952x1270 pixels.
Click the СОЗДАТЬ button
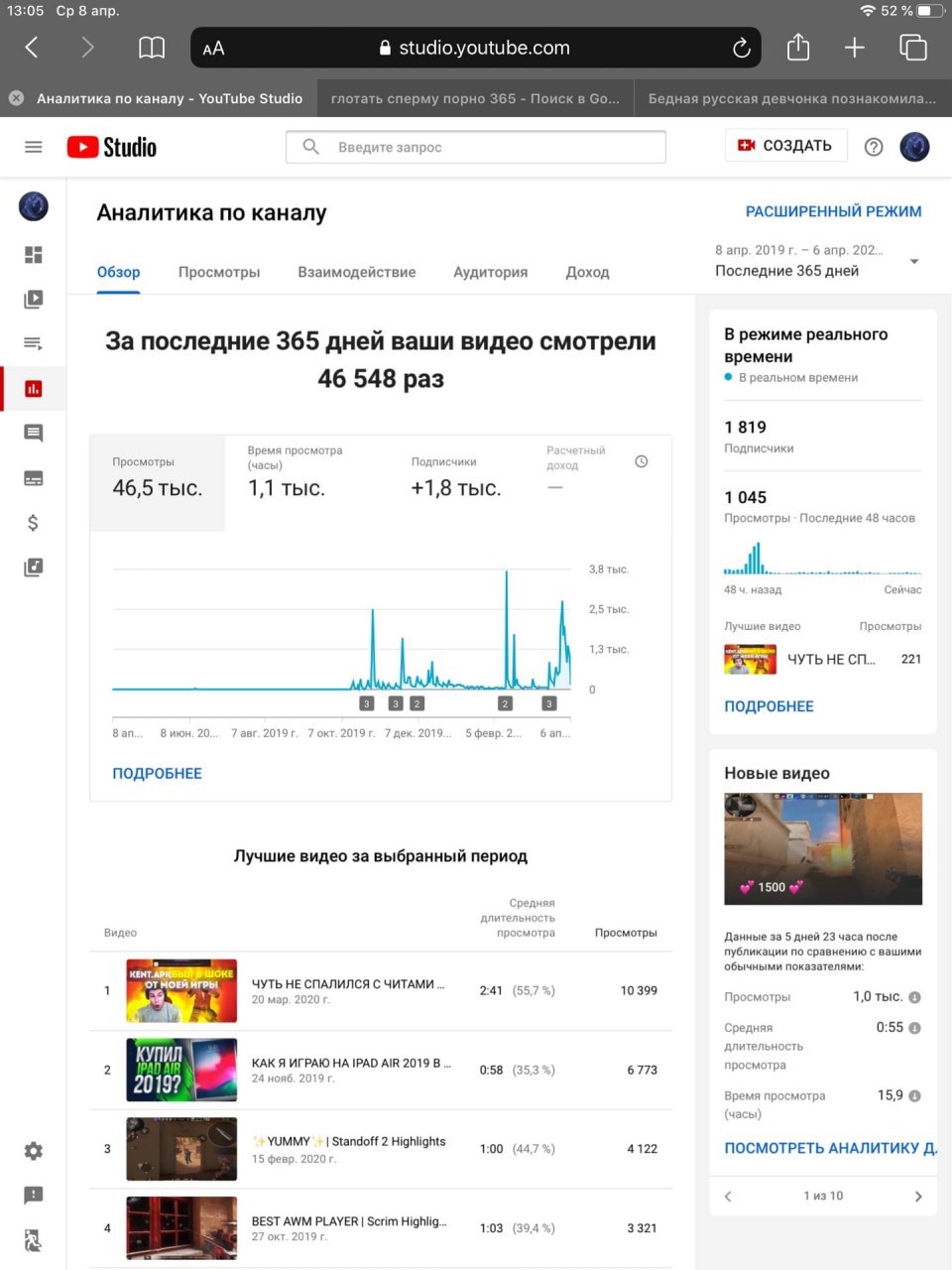(785, 146)
